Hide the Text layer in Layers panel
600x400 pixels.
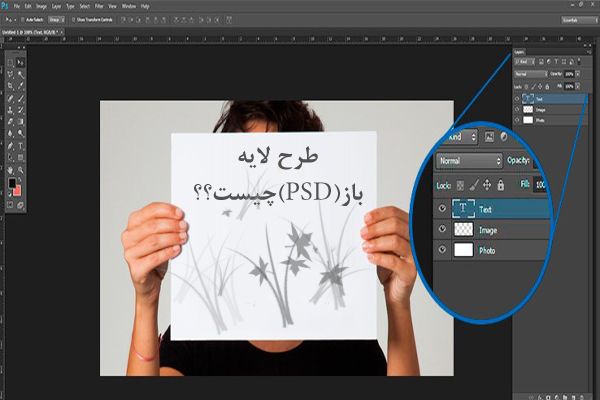(x=517, y=99)
